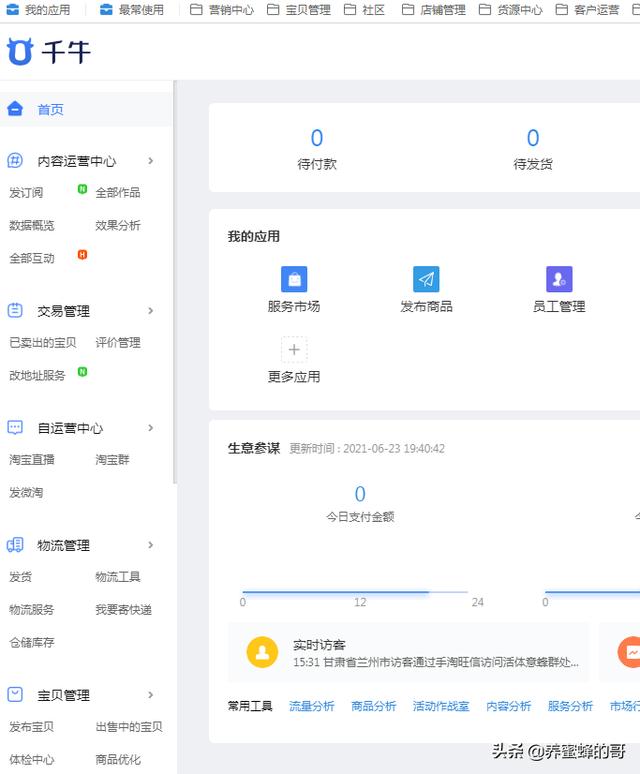640x774 pixels.
Task: Open the 流量分析 tool link
Action: click(311, 706)
